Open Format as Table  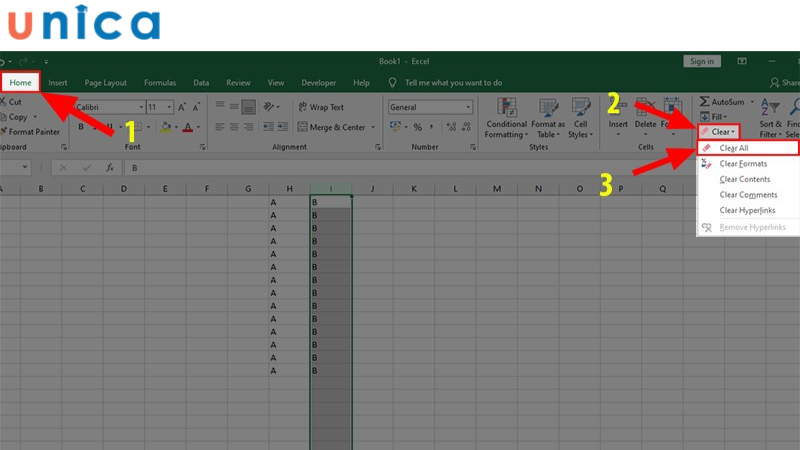[x=548, y=118]
